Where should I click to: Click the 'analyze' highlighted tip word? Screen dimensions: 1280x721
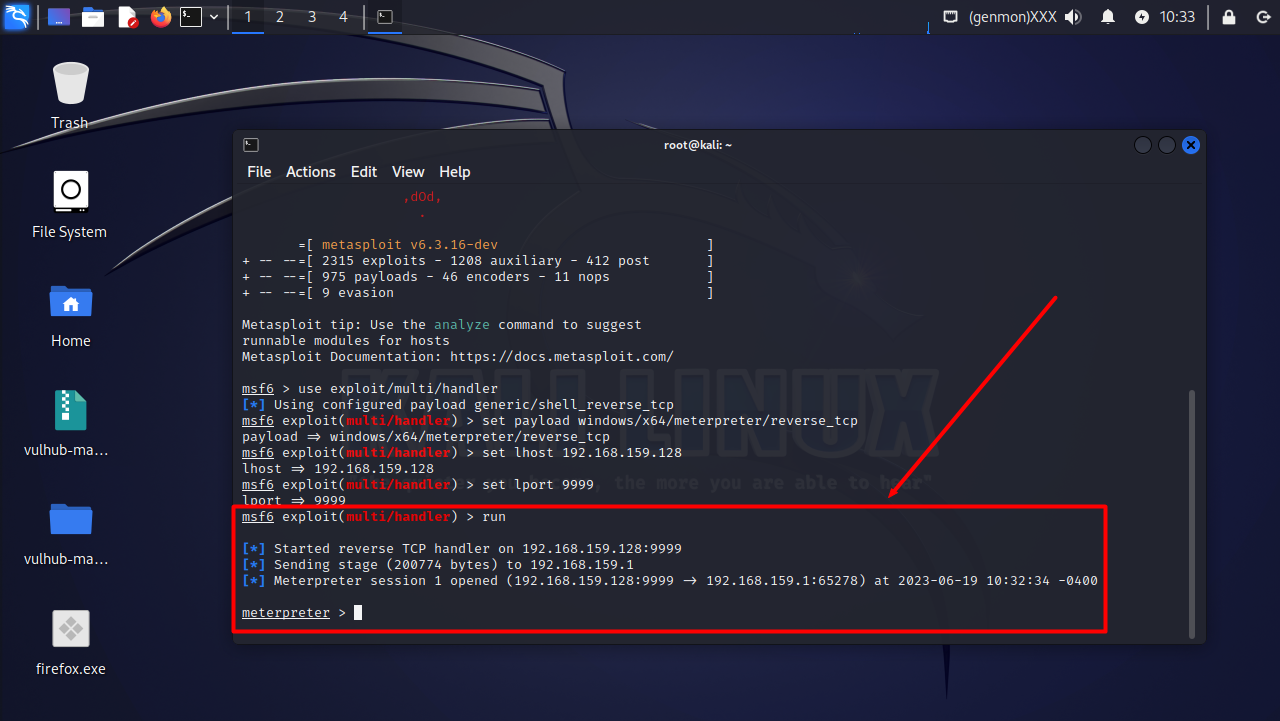click(462, 325)
